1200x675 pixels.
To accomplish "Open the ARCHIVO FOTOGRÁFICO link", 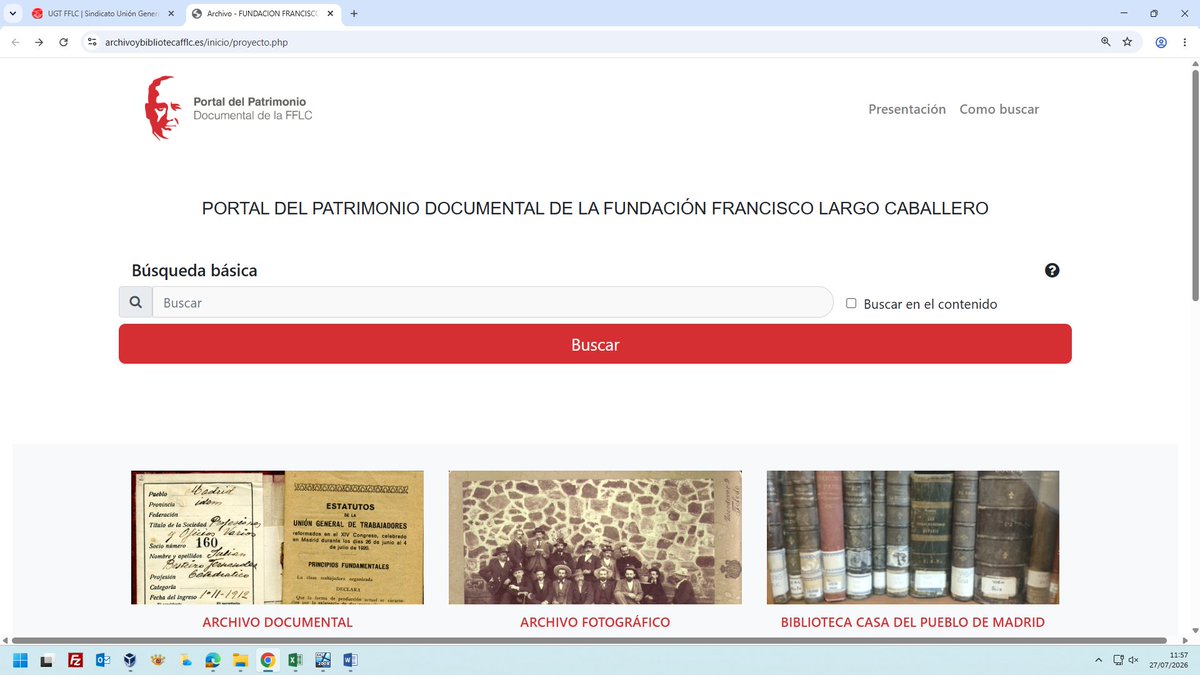I will (x=595, y=622).
